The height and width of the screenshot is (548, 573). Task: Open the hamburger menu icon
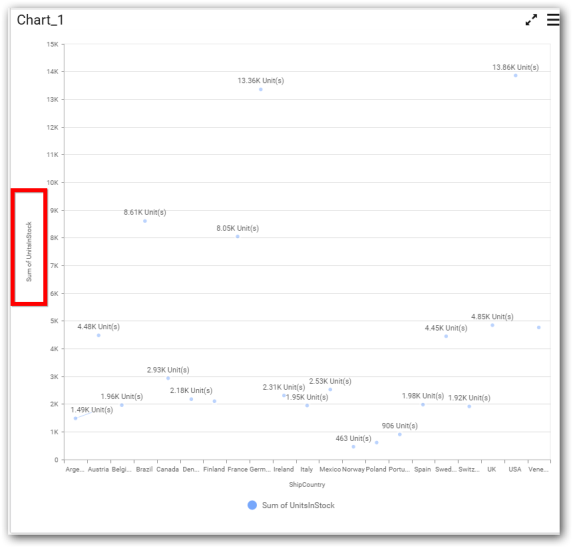coord(553,20)
